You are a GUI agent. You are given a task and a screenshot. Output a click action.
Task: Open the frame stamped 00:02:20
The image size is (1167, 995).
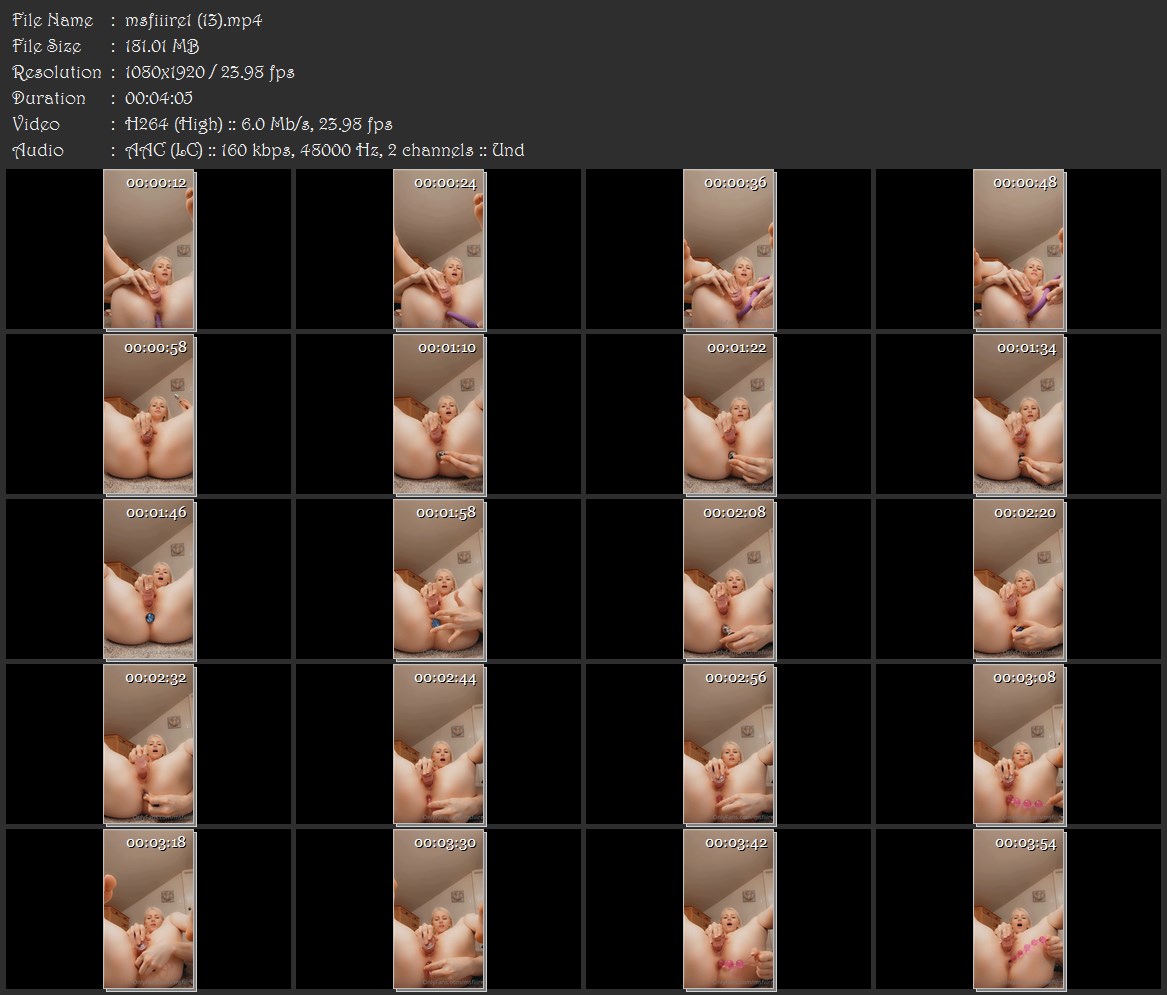click(1019, 580)
